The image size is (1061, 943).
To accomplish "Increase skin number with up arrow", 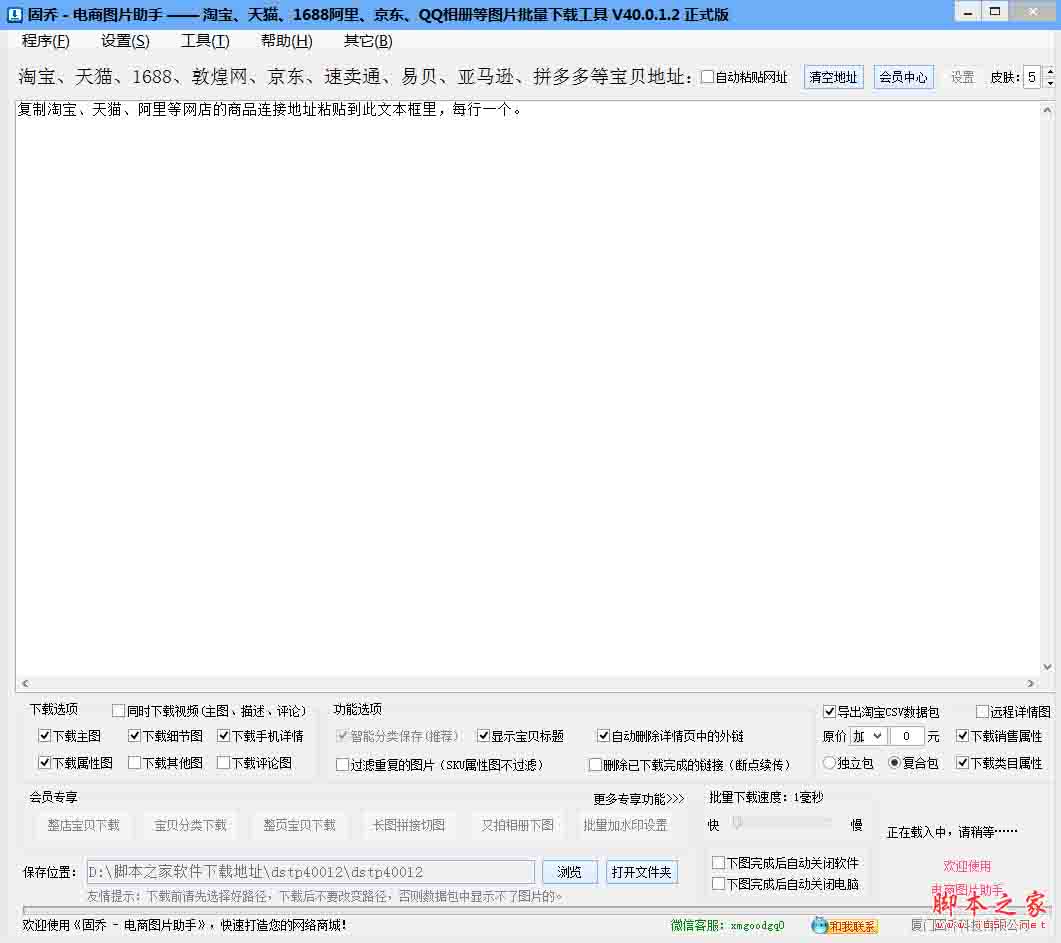I will (x=1050, y=71).
